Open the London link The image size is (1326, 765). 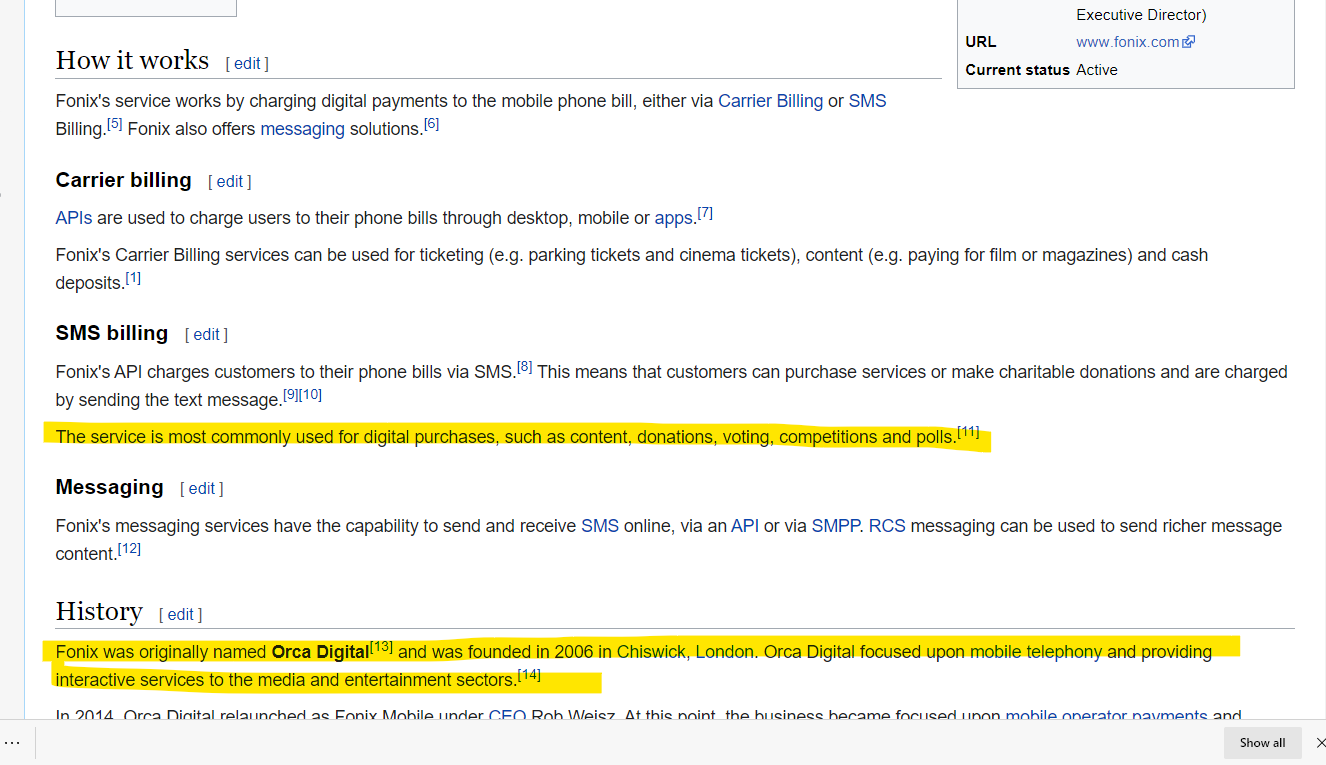tap(725, 652)
